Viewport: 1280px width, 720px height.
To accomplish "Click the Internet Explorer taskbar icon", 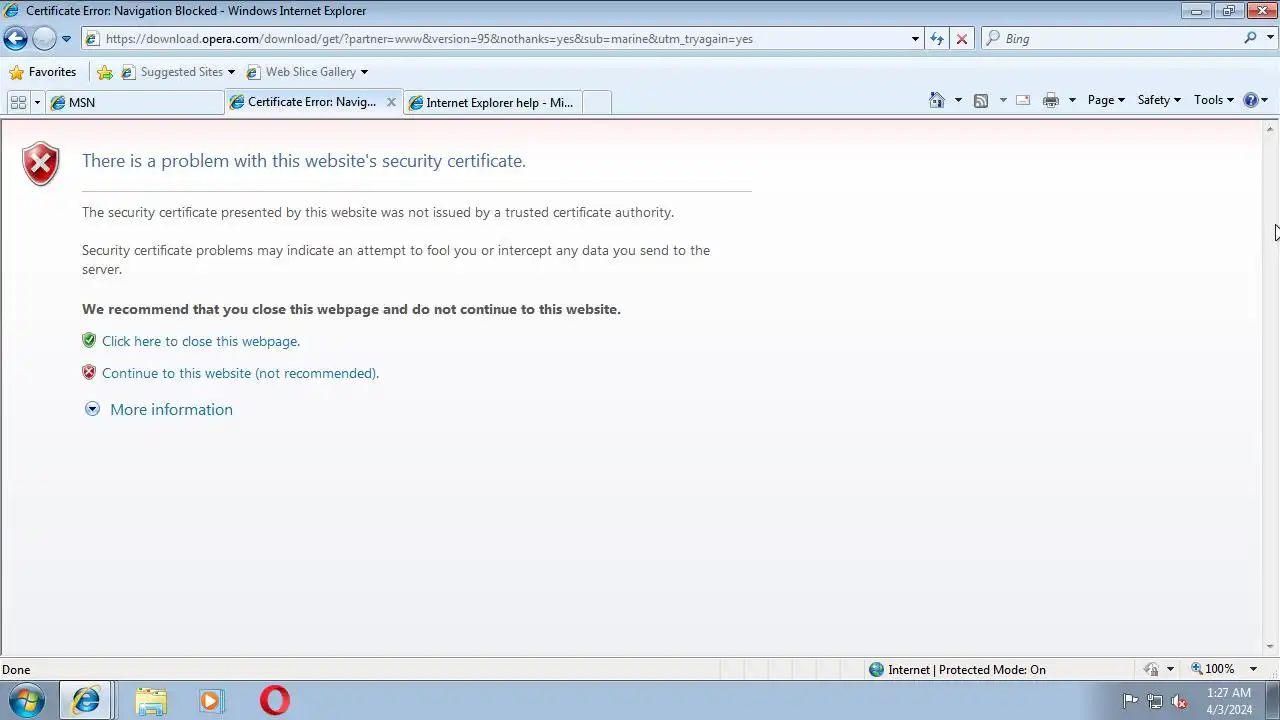I will (86, 701).
